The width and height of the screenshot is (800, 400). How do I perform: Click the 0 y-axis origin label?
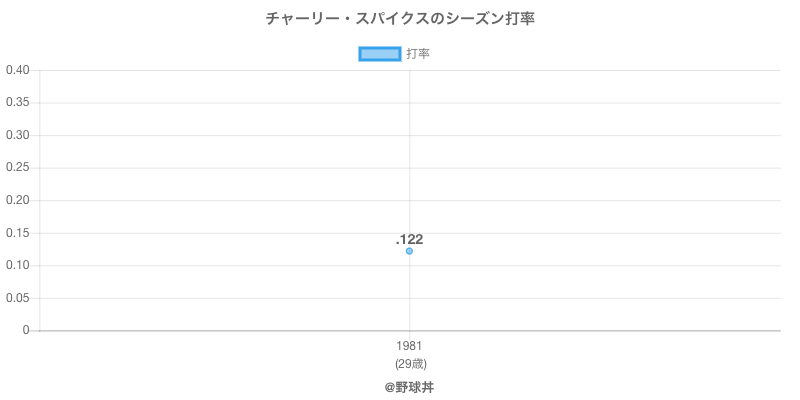27,330
